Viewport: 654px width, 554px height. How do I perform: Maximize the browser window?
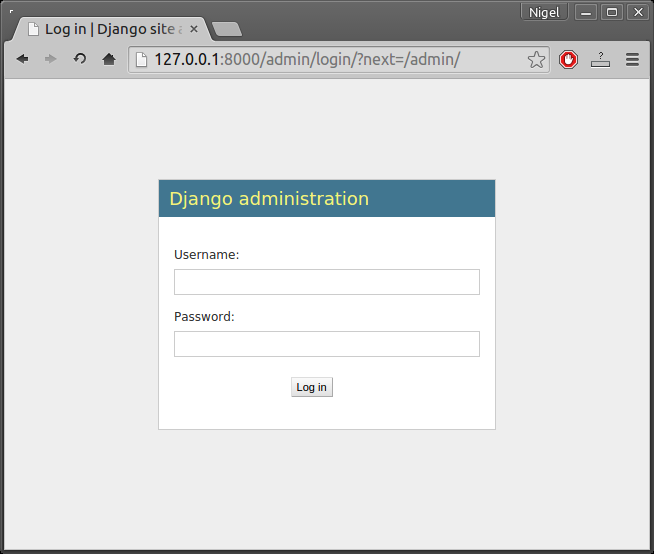(611, 13)
